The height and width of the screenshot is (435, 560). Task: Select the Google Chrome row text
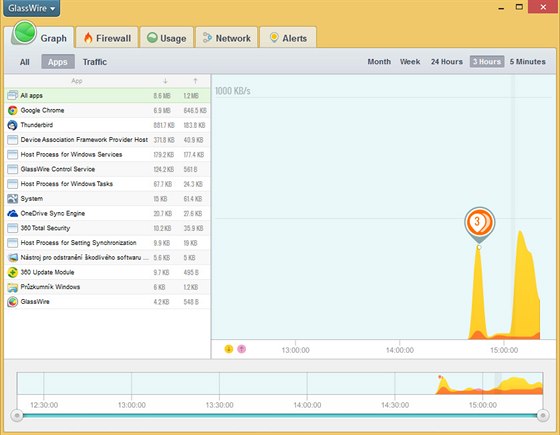(x=42, y=110)
